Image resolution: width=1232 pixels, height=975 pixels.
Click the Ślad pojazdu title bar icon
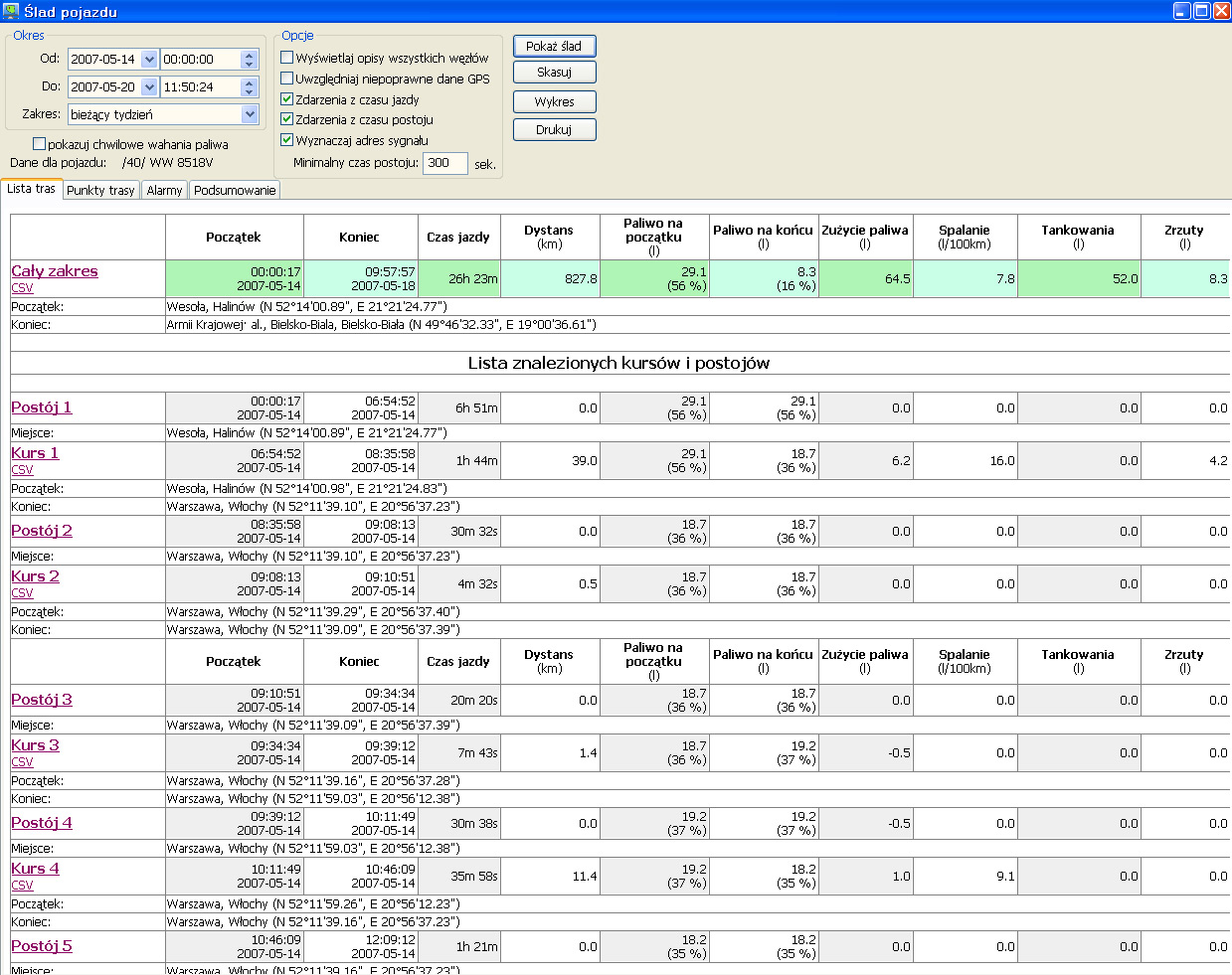coord(11,11)
